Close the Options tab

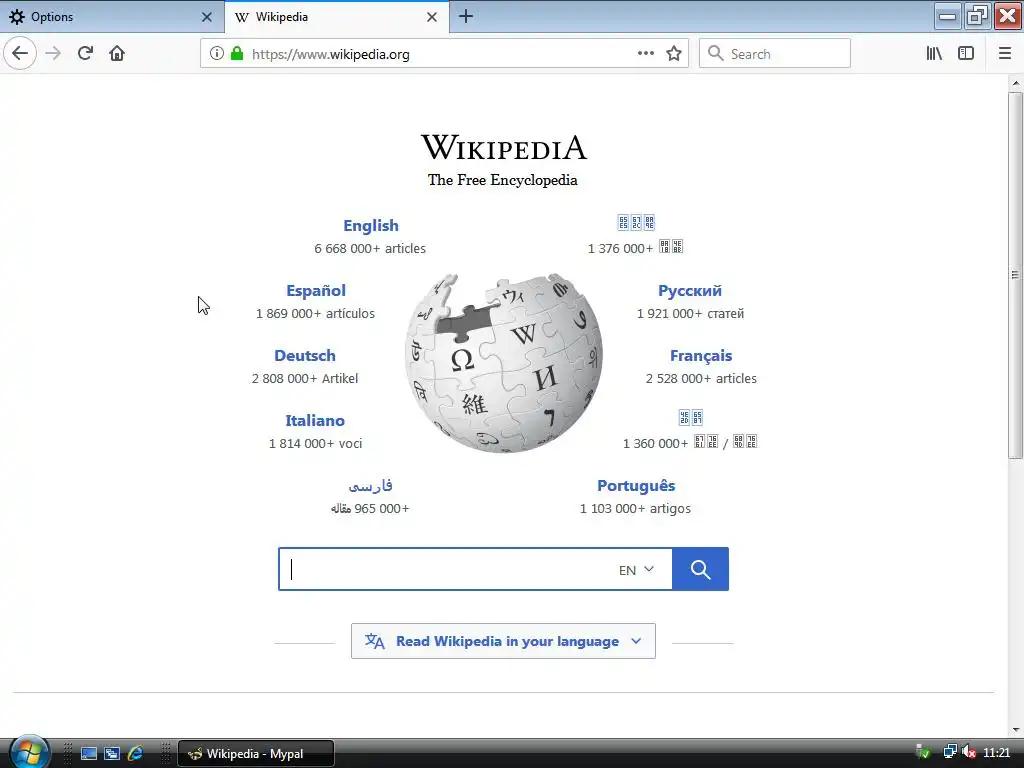[206, 17]
